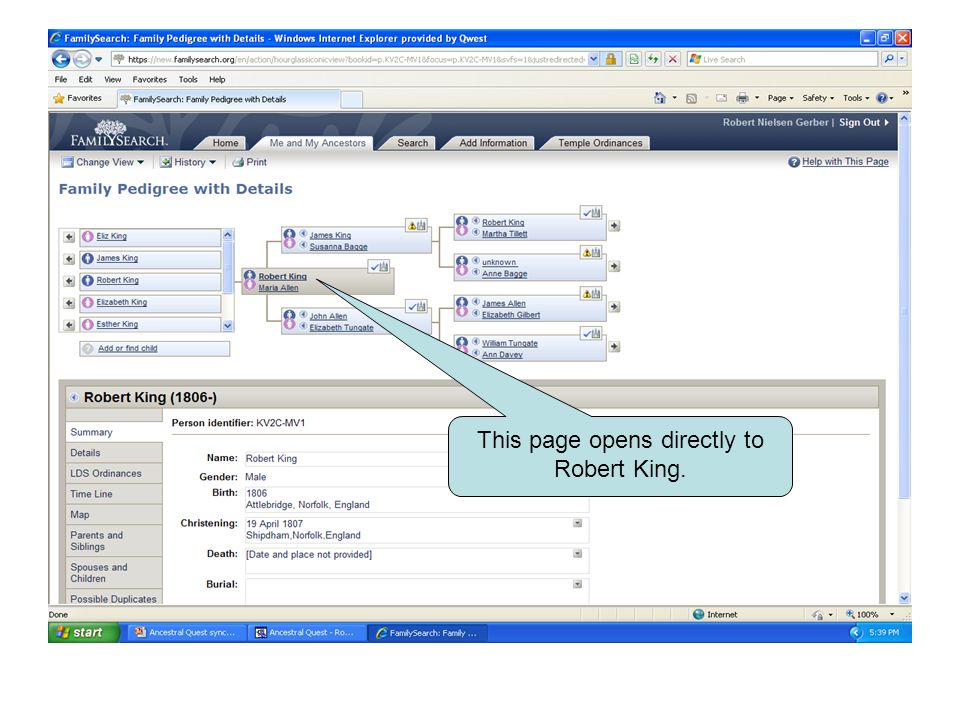Click the Sign Out link
This screenshot has height=720, width=960.
pos(863,122)
